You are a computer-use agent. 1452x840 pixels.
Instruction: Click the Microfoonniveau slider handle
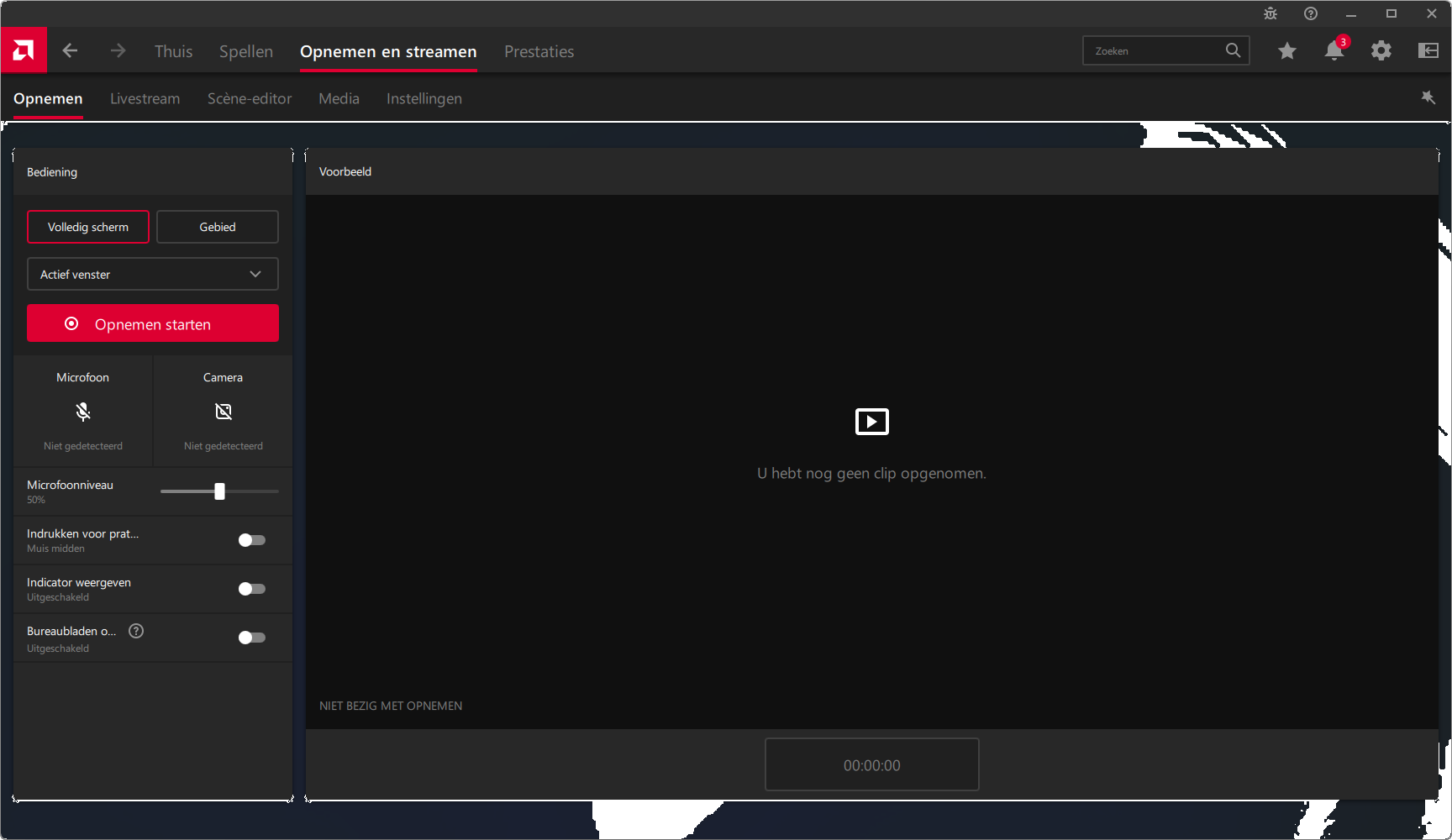click(x=219, y=491)
